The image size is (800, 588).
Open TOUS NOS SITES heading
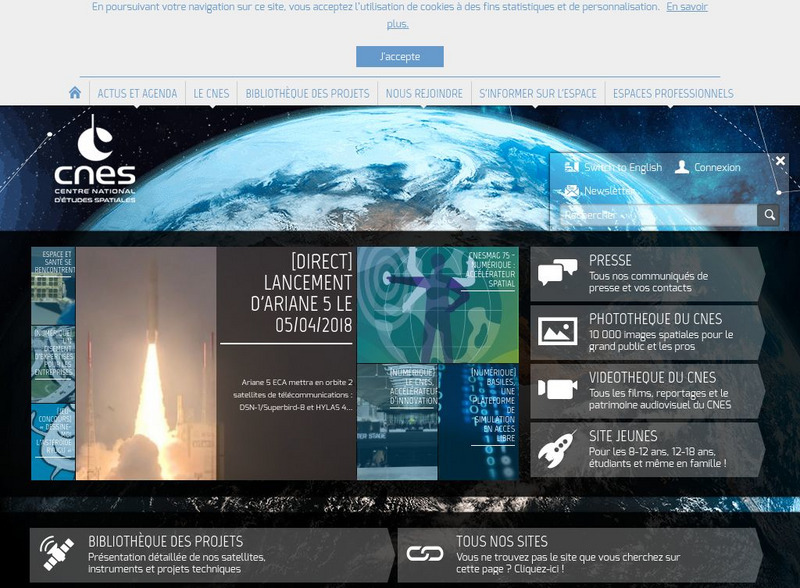[502, 542]
